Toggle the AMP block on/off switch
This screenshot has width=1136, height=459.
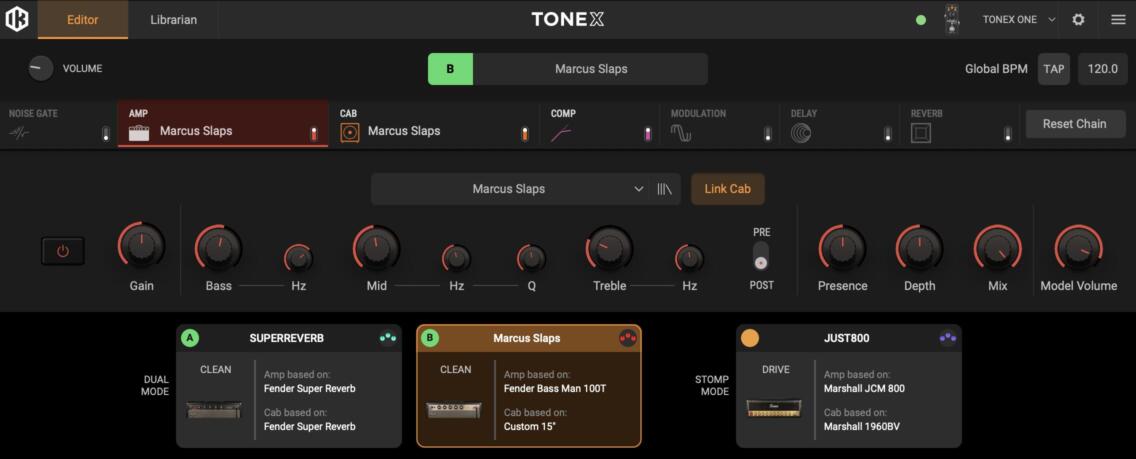(314, 134)
